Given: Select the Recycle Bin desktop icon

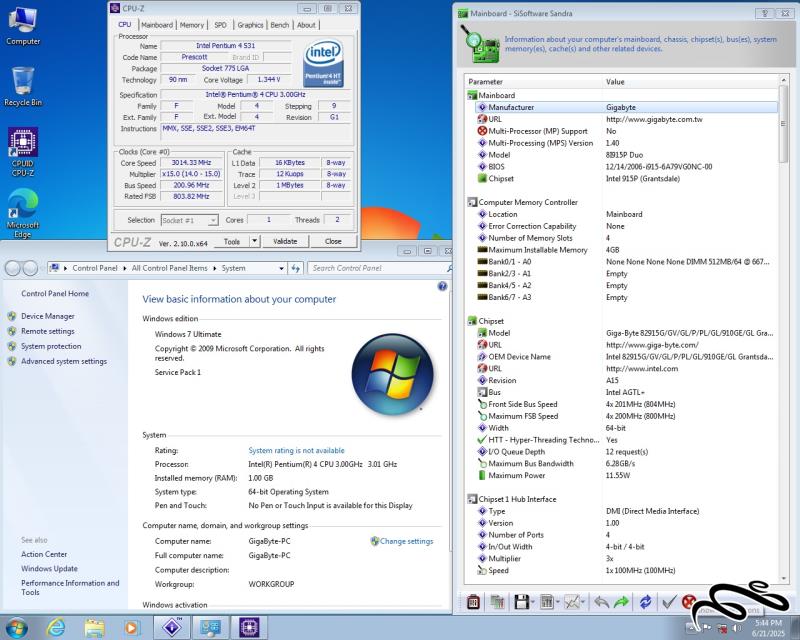Looking at the screenshot, I should [x=23, y=87].
